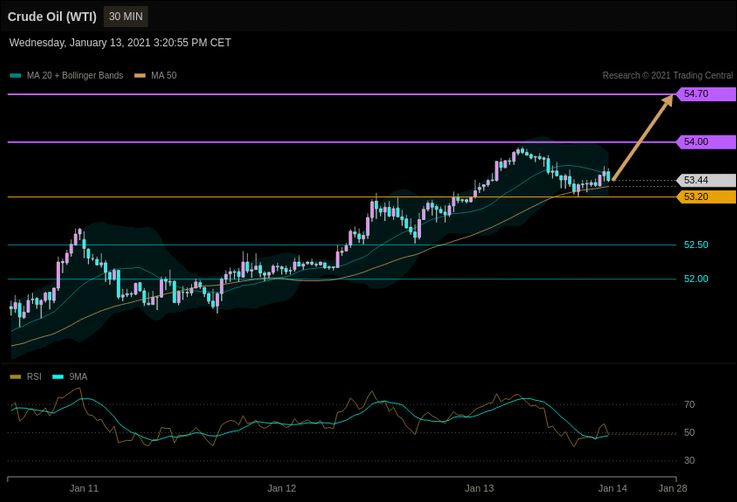
Task: Select the 54.70 resistance price tag
Action: click(x=706, y=94)
